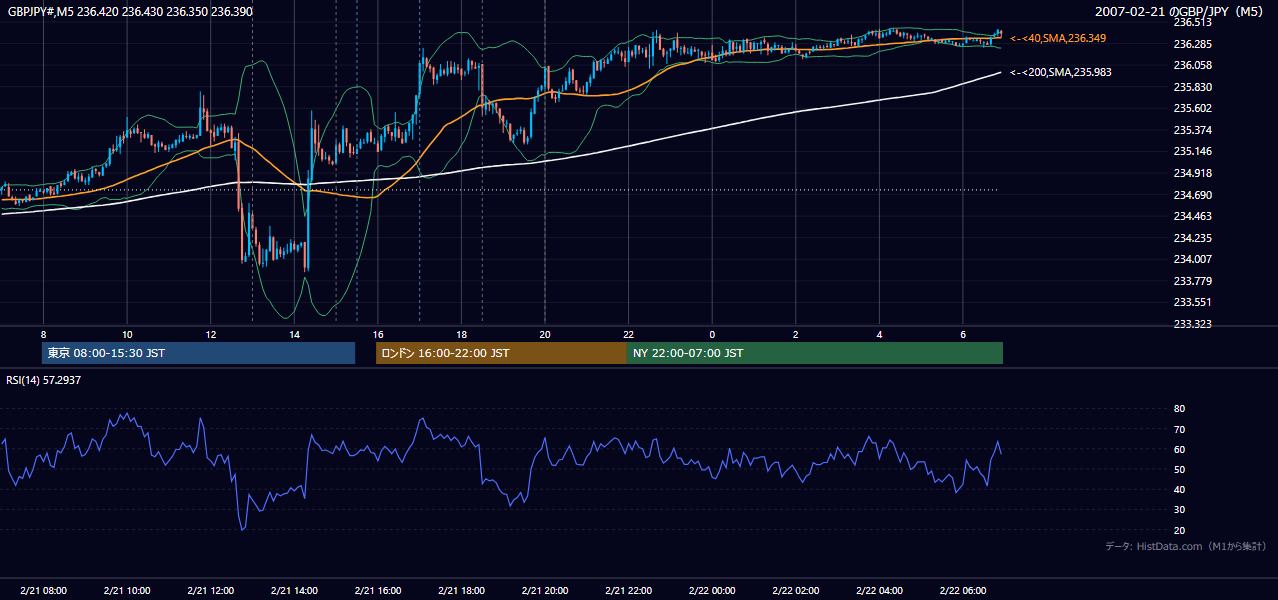Click the 234.007 price axis label
This screenshot has height=600, width=1278.
[1192, 259]
